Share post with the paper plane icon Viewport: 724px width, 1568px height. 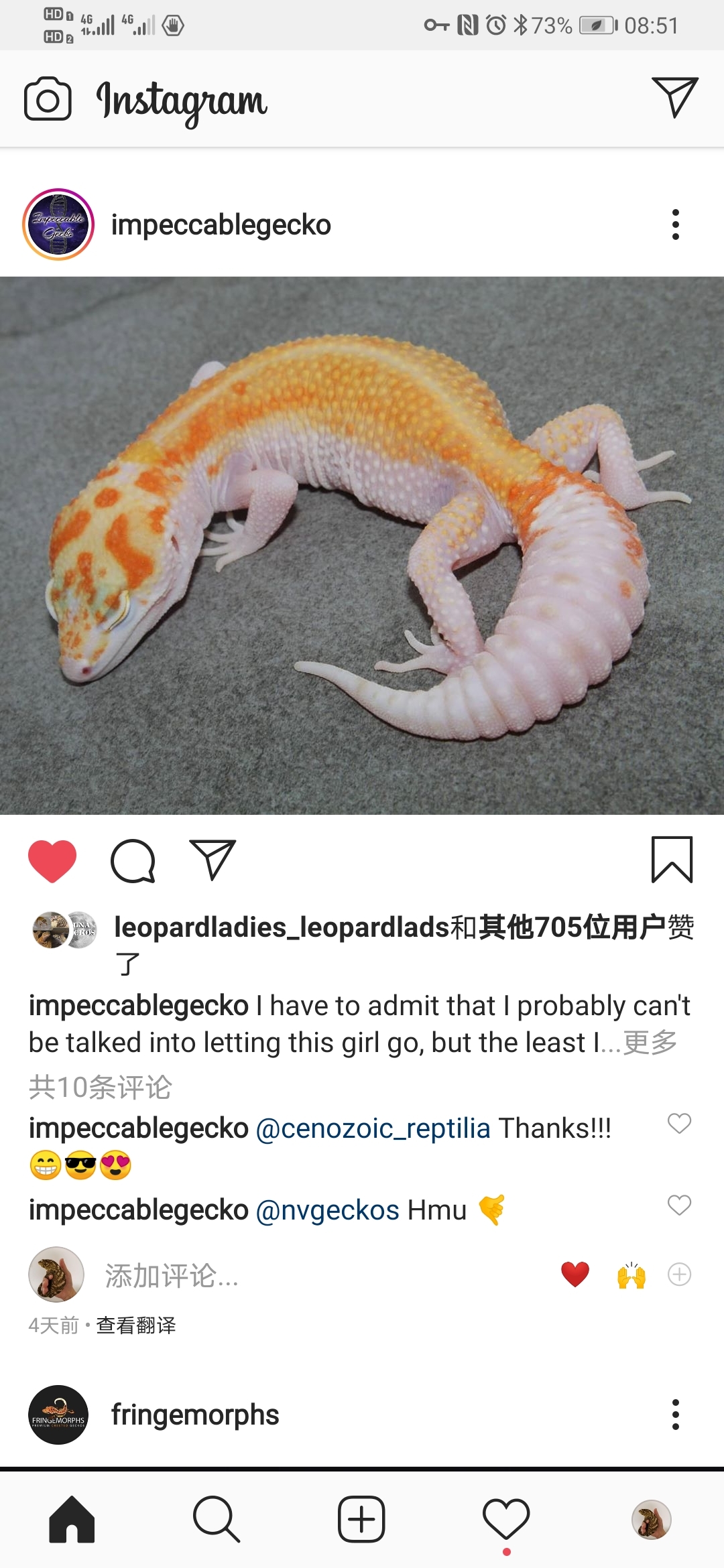(213, 860)
